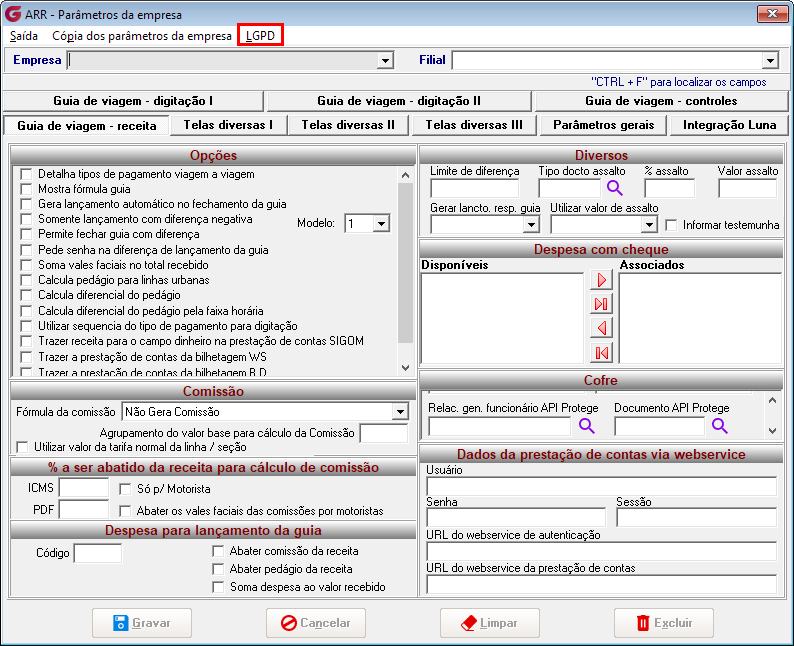Open Utilizar valor de assalto dropdown
Screen dimensions: 794x646
coord(649,224)
